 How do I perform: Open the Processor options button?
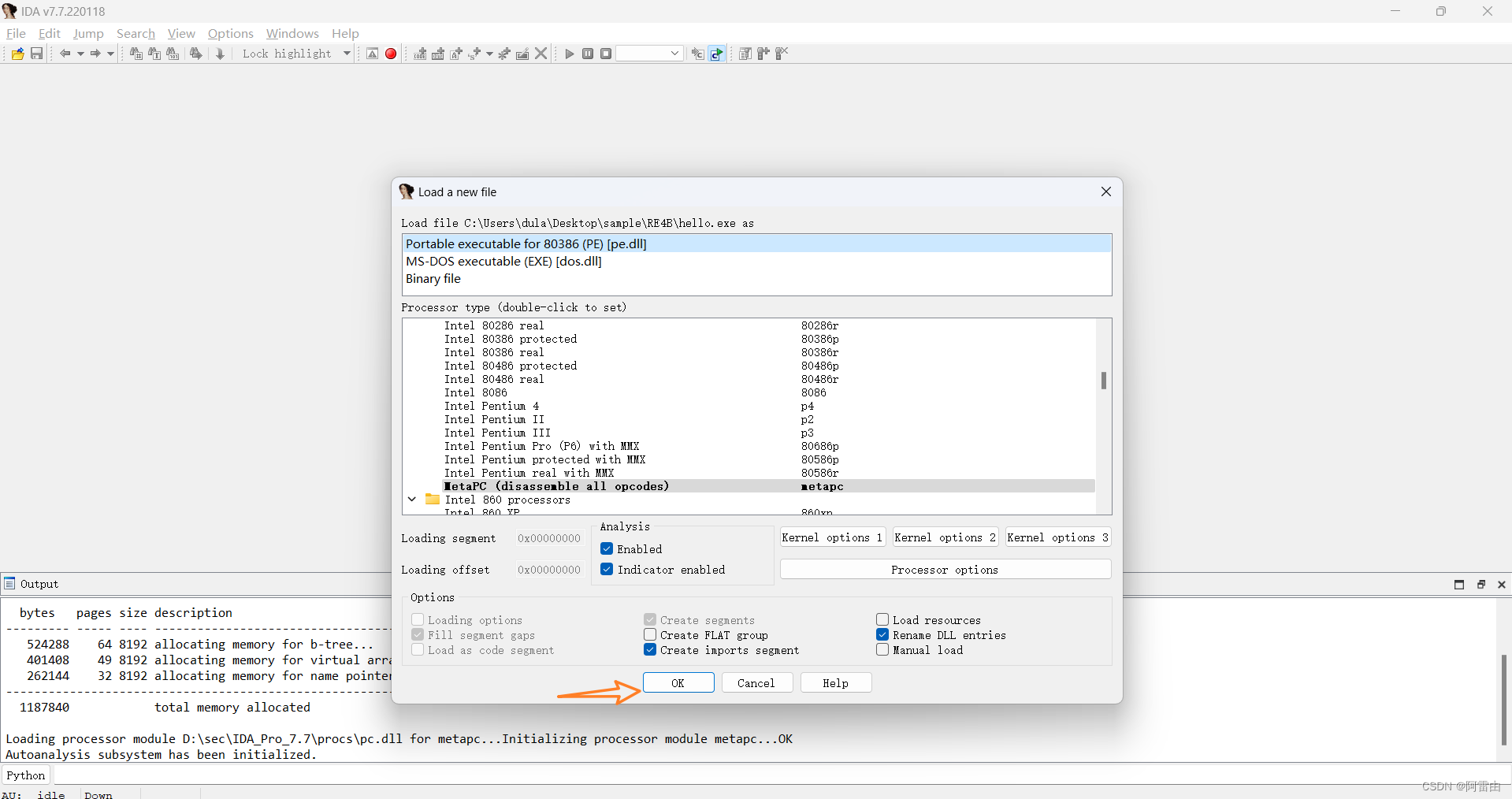click(x=945, y=569)
